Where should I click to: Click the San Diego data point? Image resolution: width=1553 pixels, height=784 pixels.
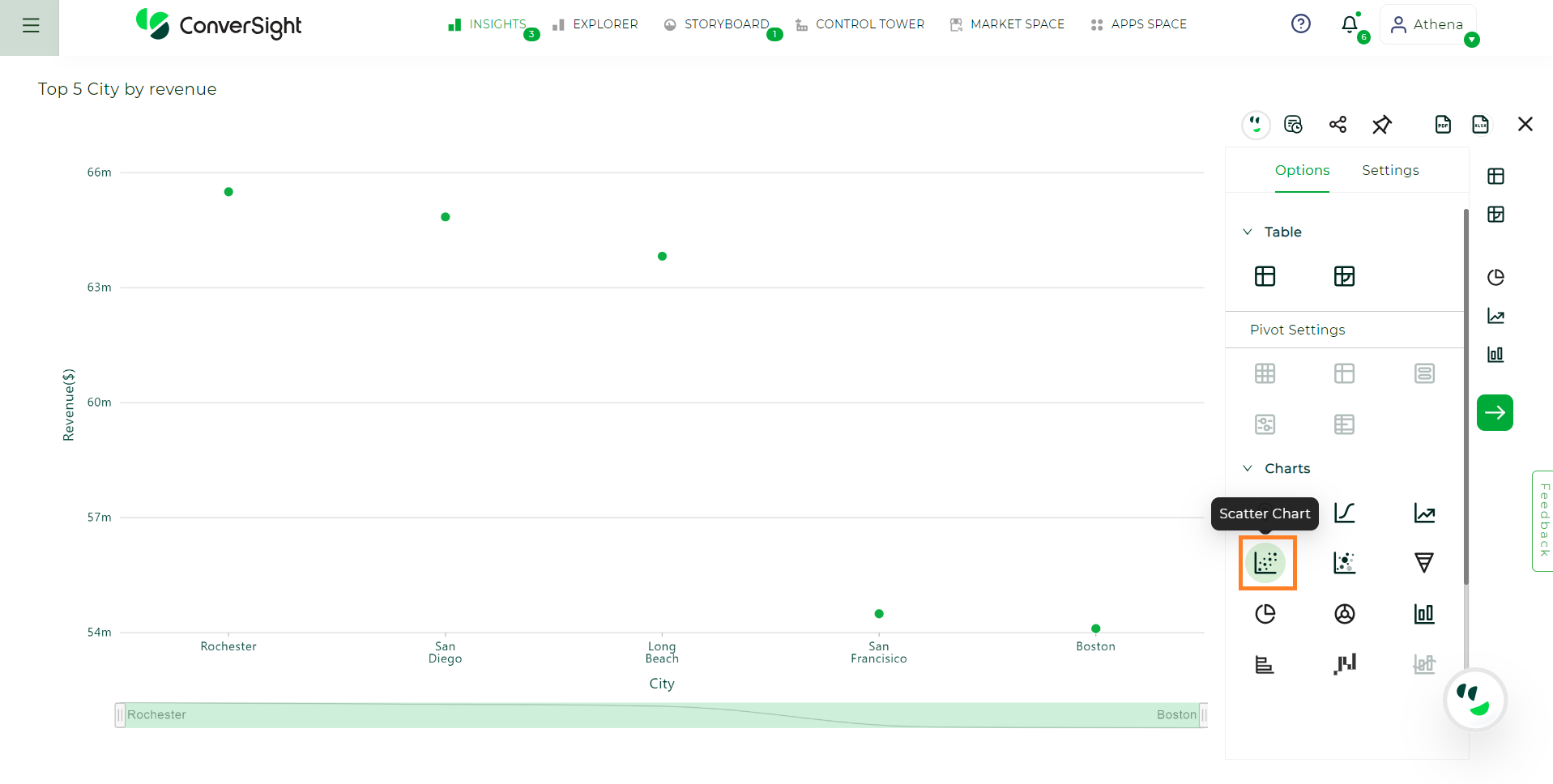[x=446, y=217]
